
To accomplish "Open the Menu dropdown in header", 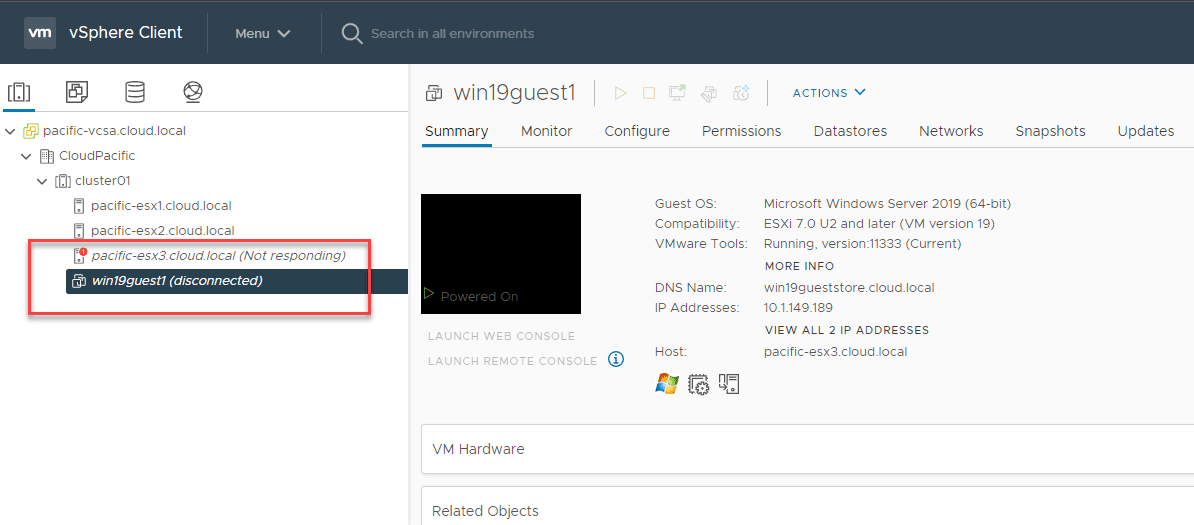I will coord(263,33).
